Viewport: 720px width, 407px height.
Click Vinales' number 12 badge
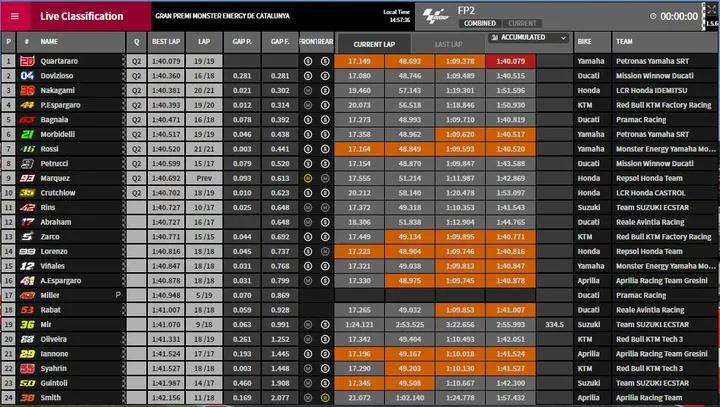click(27, 266)
